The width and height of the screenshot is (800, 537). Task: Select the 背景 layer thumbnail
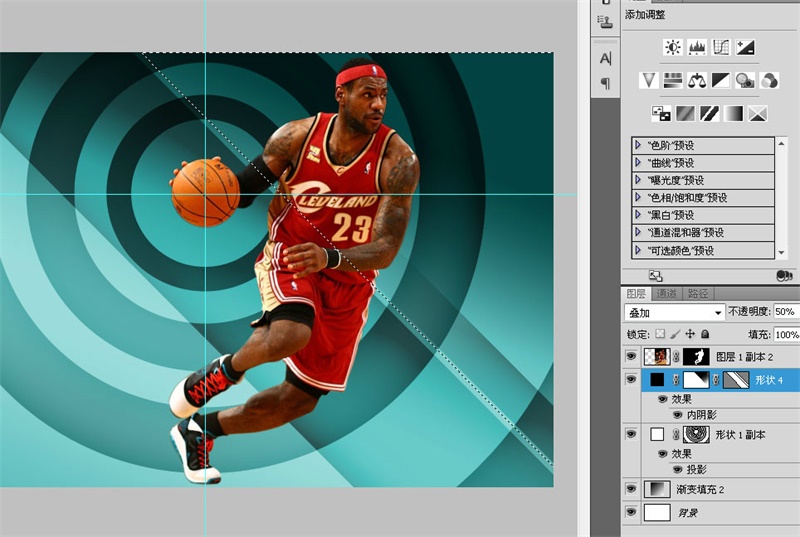[x=657, y=512]
